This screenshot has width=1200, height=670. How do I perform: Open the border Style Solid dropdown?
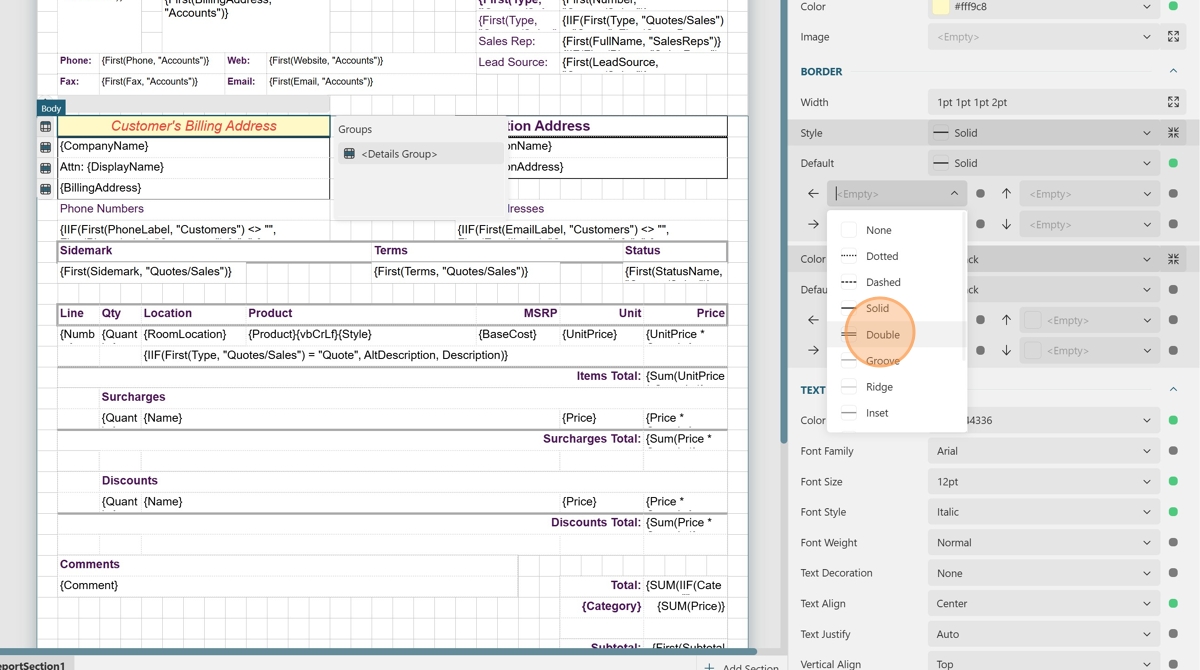point(1043,133)
